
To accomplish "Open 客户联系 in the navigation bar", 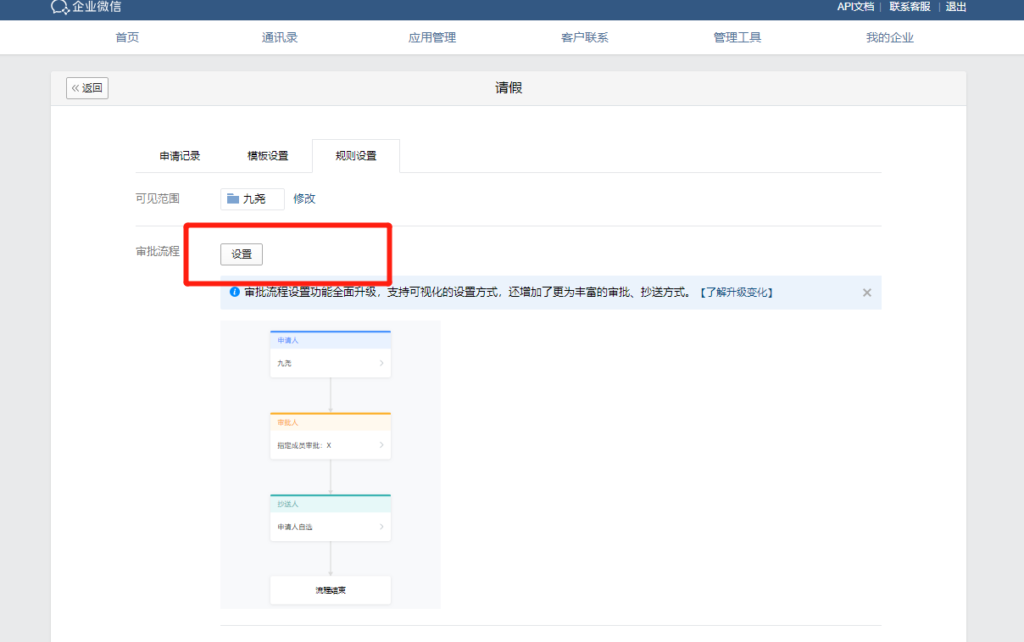I will coord(585,38).
